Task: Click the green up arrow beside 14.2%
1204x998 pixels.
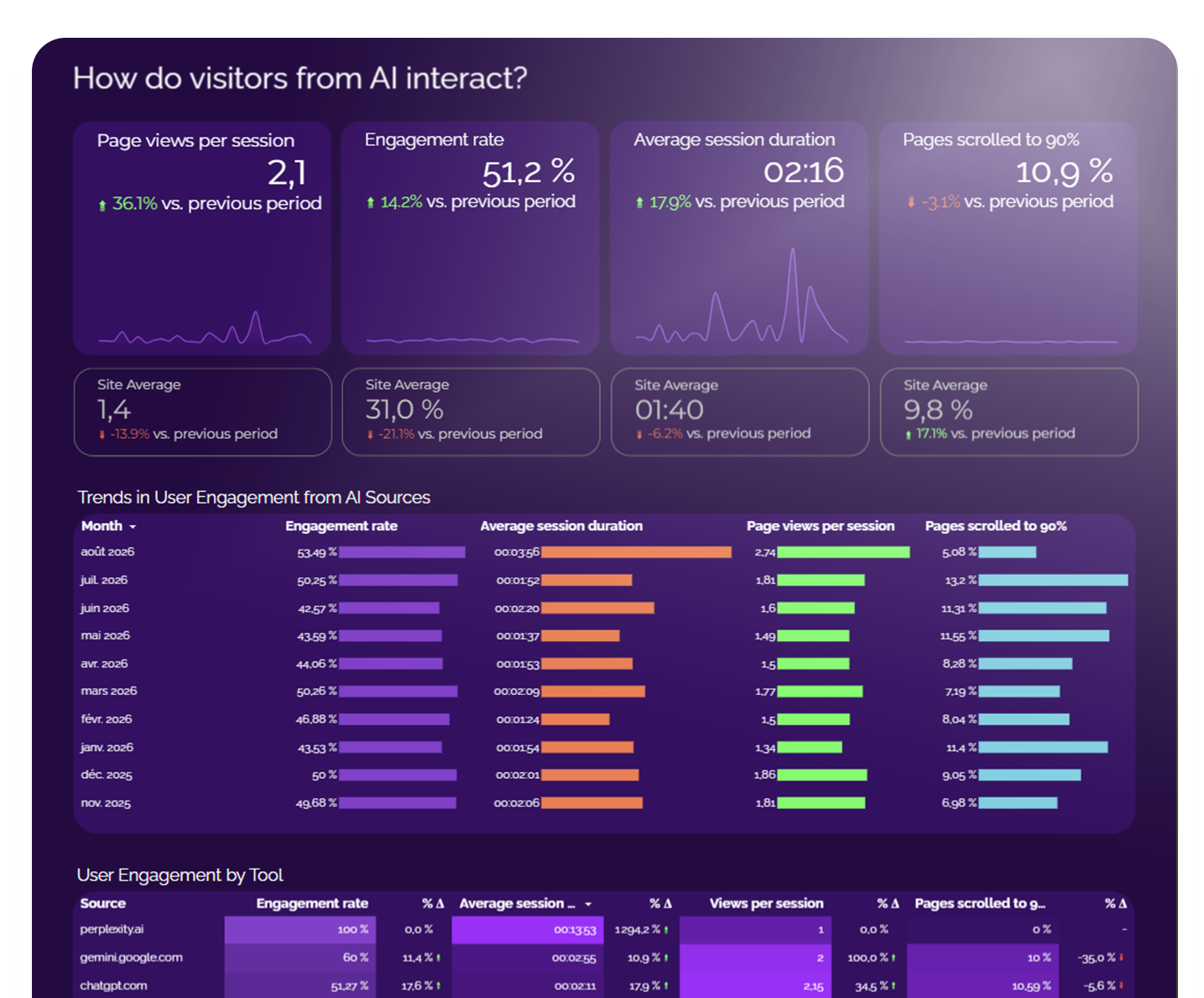Action: 370,202
